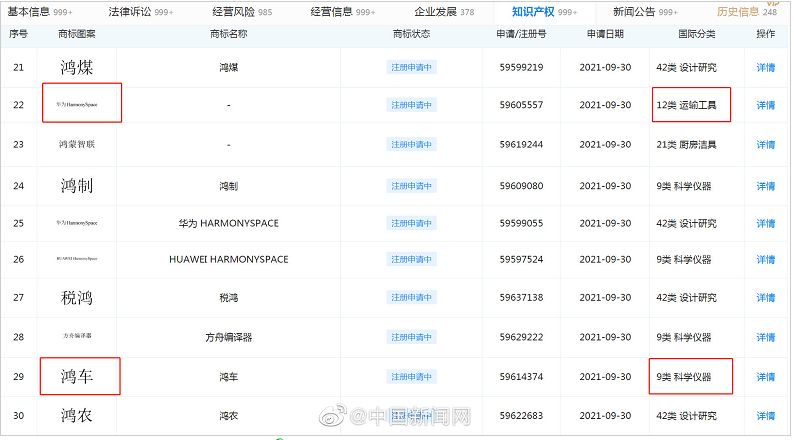This screenshot has height=440, width=794.
Task: Click the 鸿制 trademark image
Action: (x=76, y=186)
